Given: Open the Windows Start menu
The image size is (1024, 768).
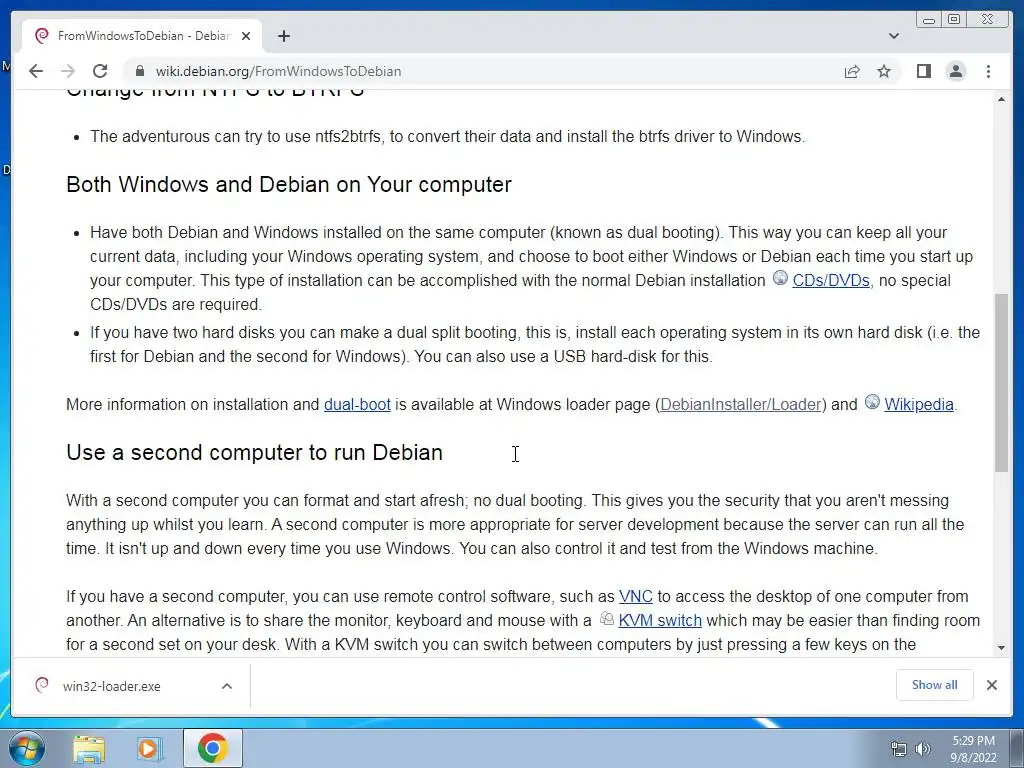Looking at the screenshot, I should pyautogui.click(x=26, y=748).
